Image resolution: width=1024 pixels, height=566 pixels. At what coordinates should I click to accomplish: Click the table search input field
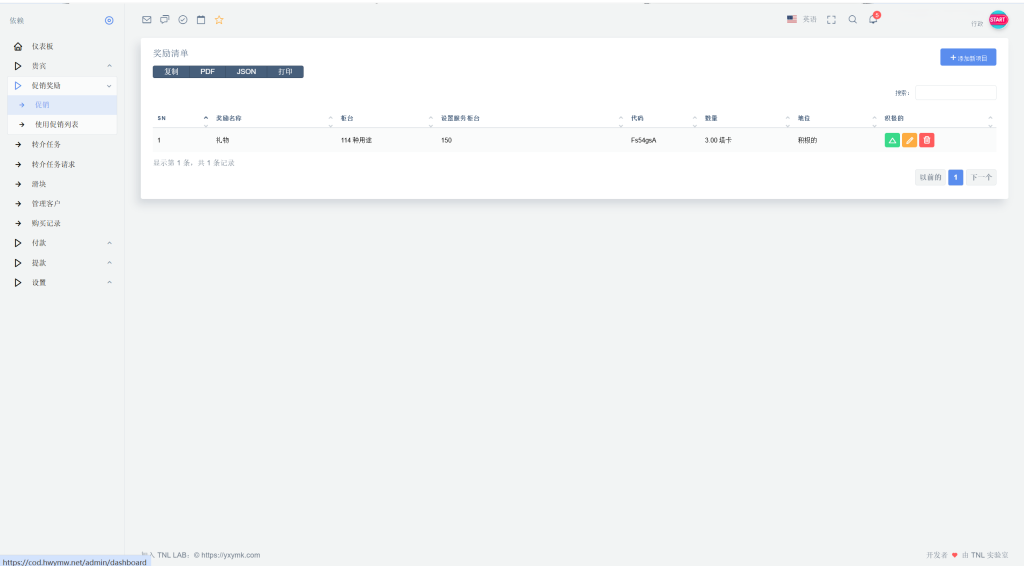[955, 93]
